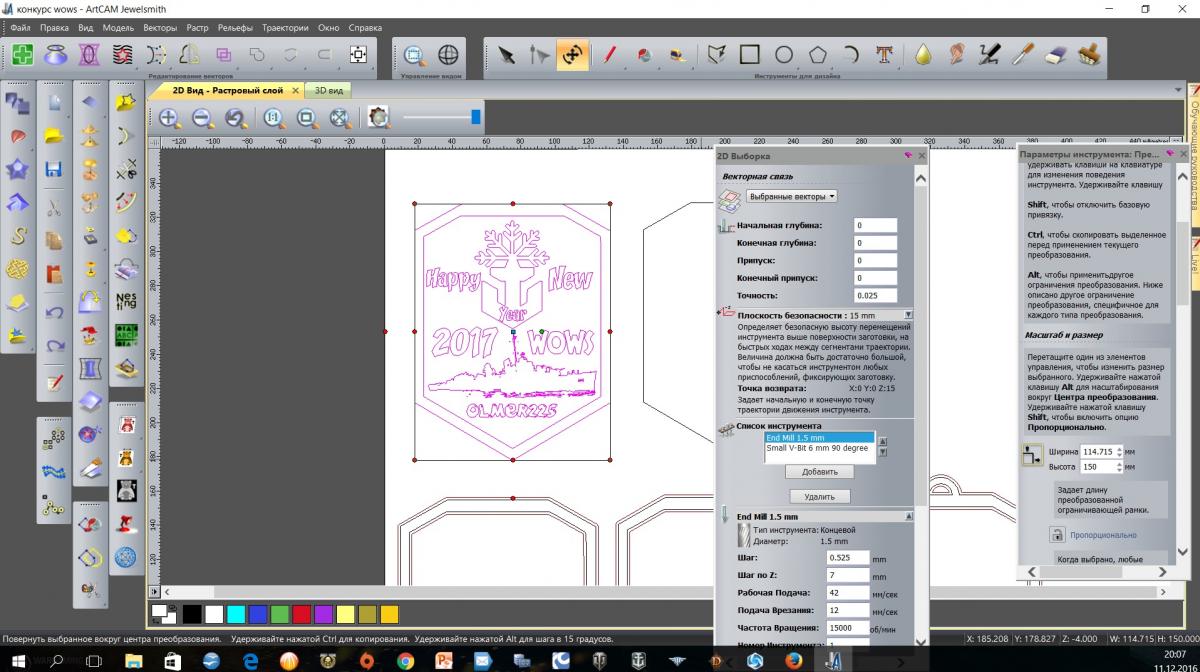Open the Справка menu
The height and width of the screenshot is (672, 1200).
pyautogui.click(x=365, y=28)
